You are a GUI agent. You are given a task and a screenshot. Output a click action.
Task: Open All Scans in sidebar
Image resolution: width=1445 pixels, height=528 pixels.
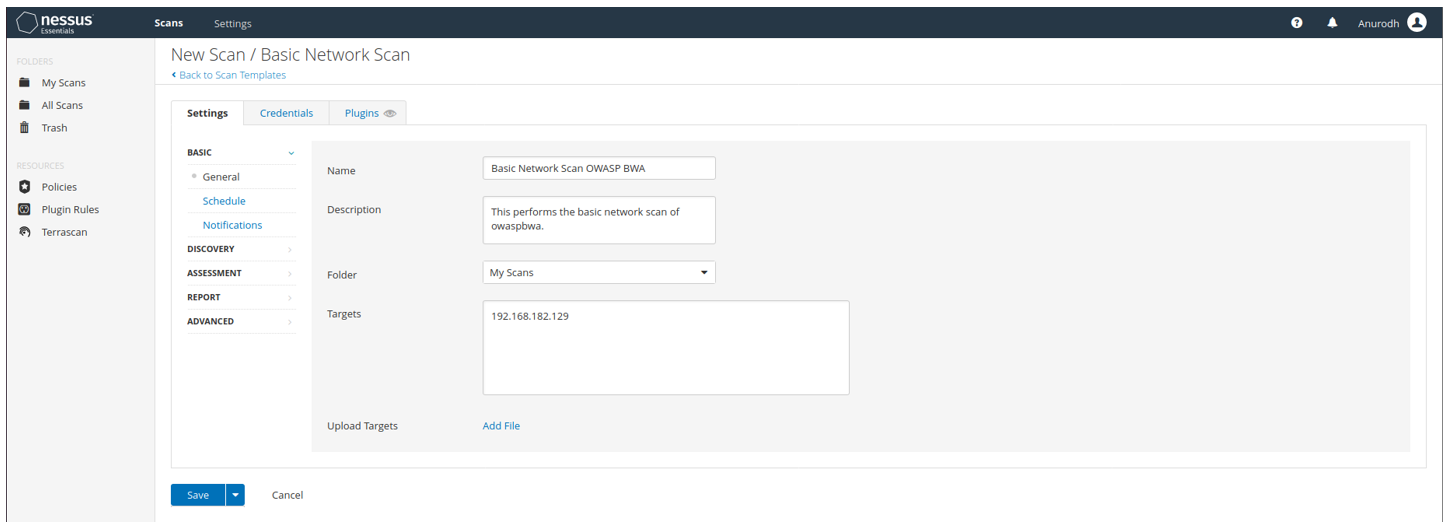pos(62,105)
